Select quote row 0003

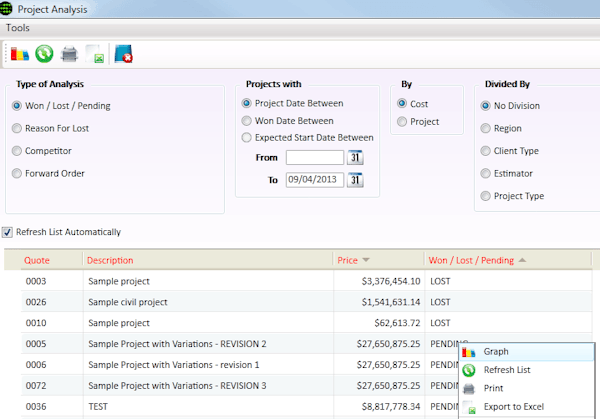[306, 281]
